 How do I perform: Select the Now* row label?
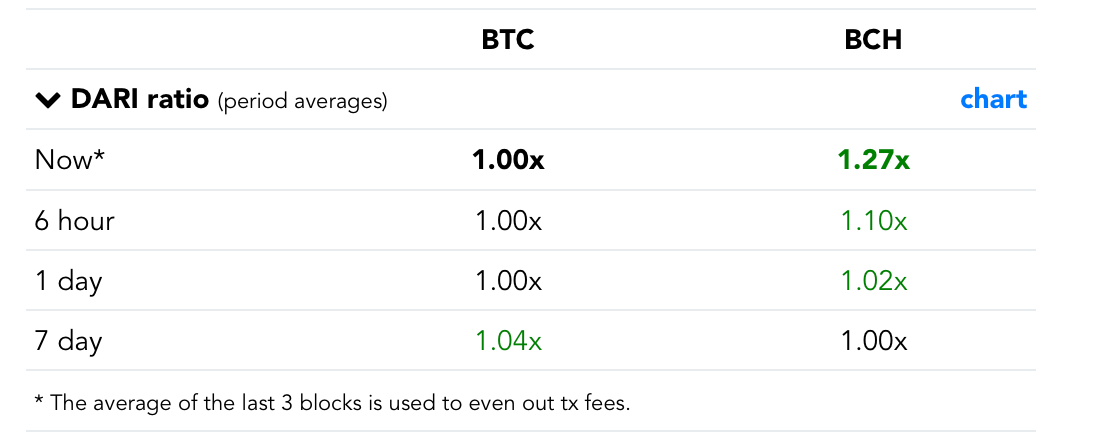pyautogui.click(x=70, y=160)
